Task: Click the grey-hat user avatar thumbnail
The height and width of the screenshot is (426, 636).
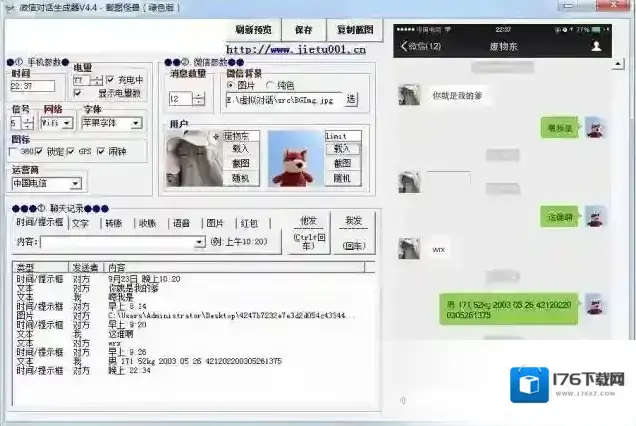Action: [x=195, y=159]
